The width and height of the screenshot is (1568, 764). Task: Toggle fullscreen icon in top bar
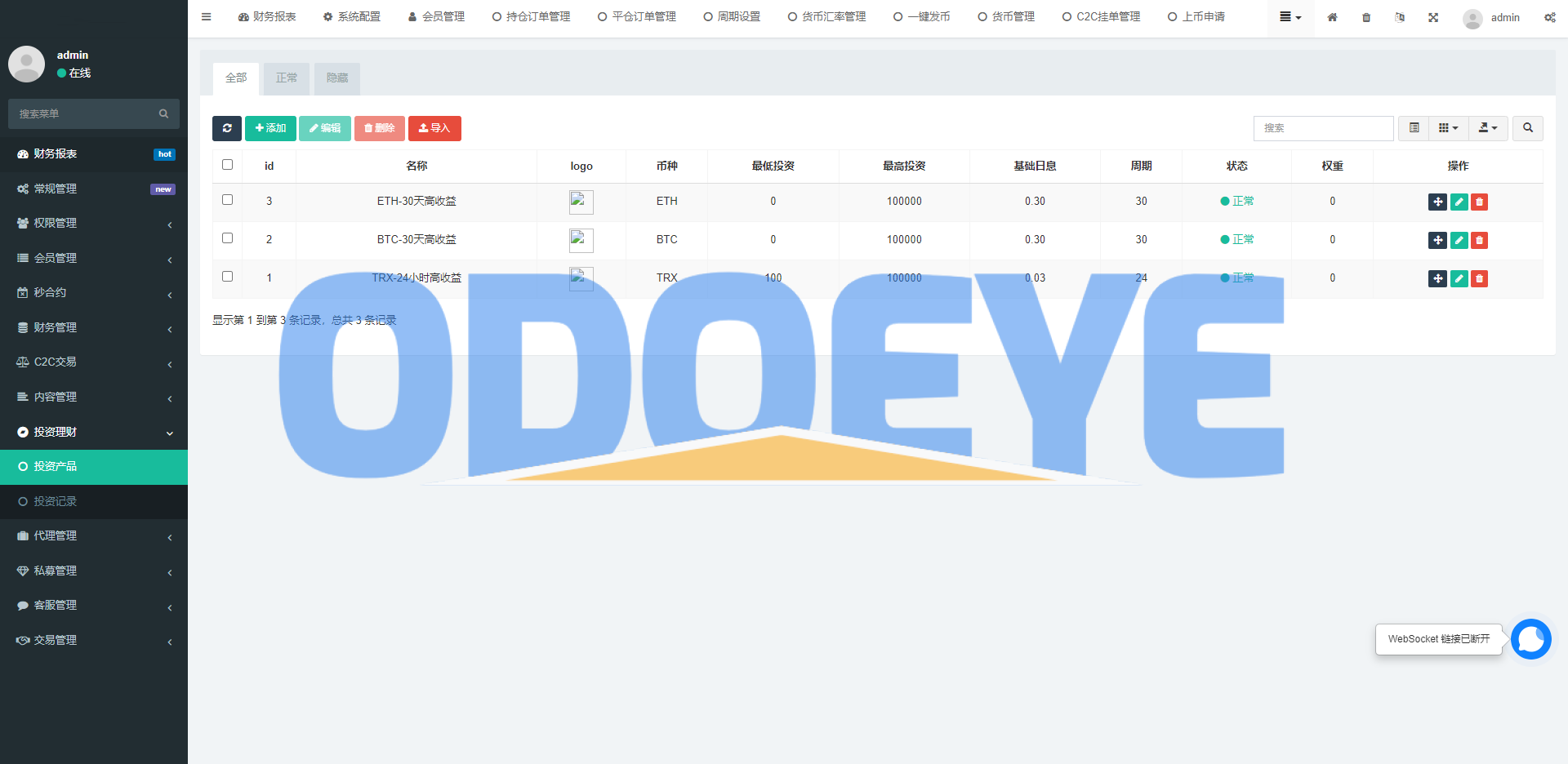[1433, 17]
